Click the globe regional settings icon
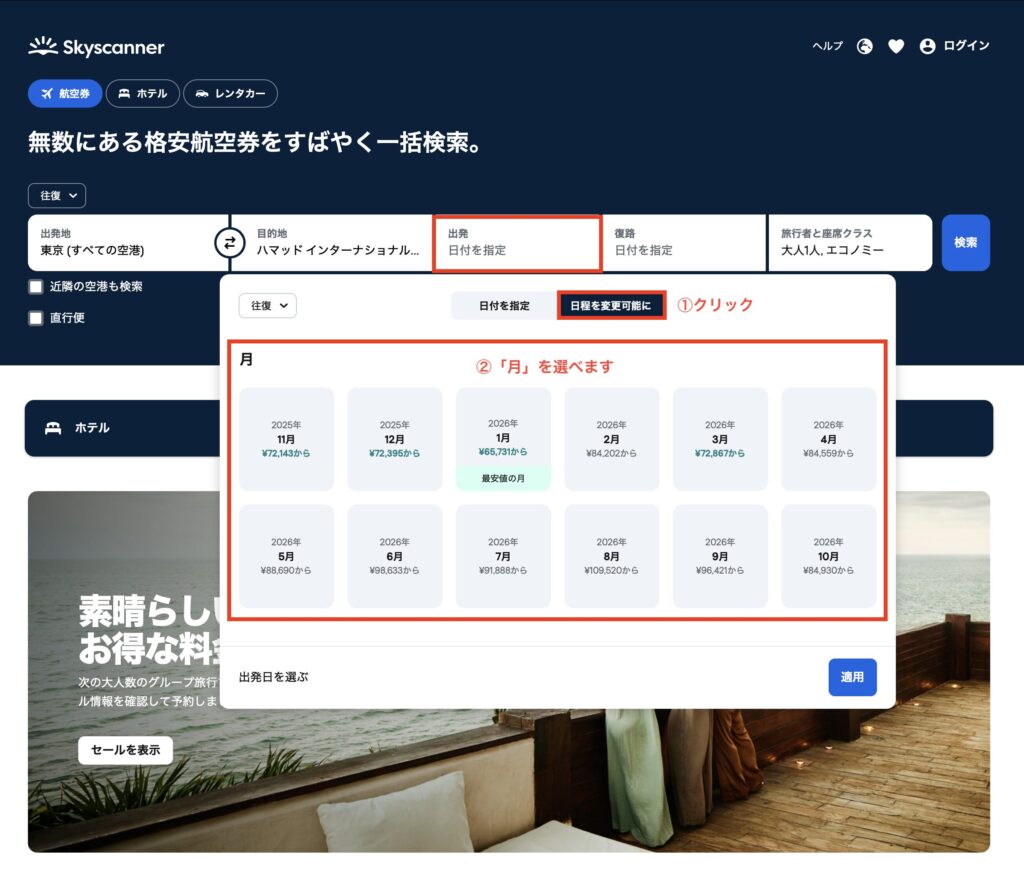 point(865,46)
